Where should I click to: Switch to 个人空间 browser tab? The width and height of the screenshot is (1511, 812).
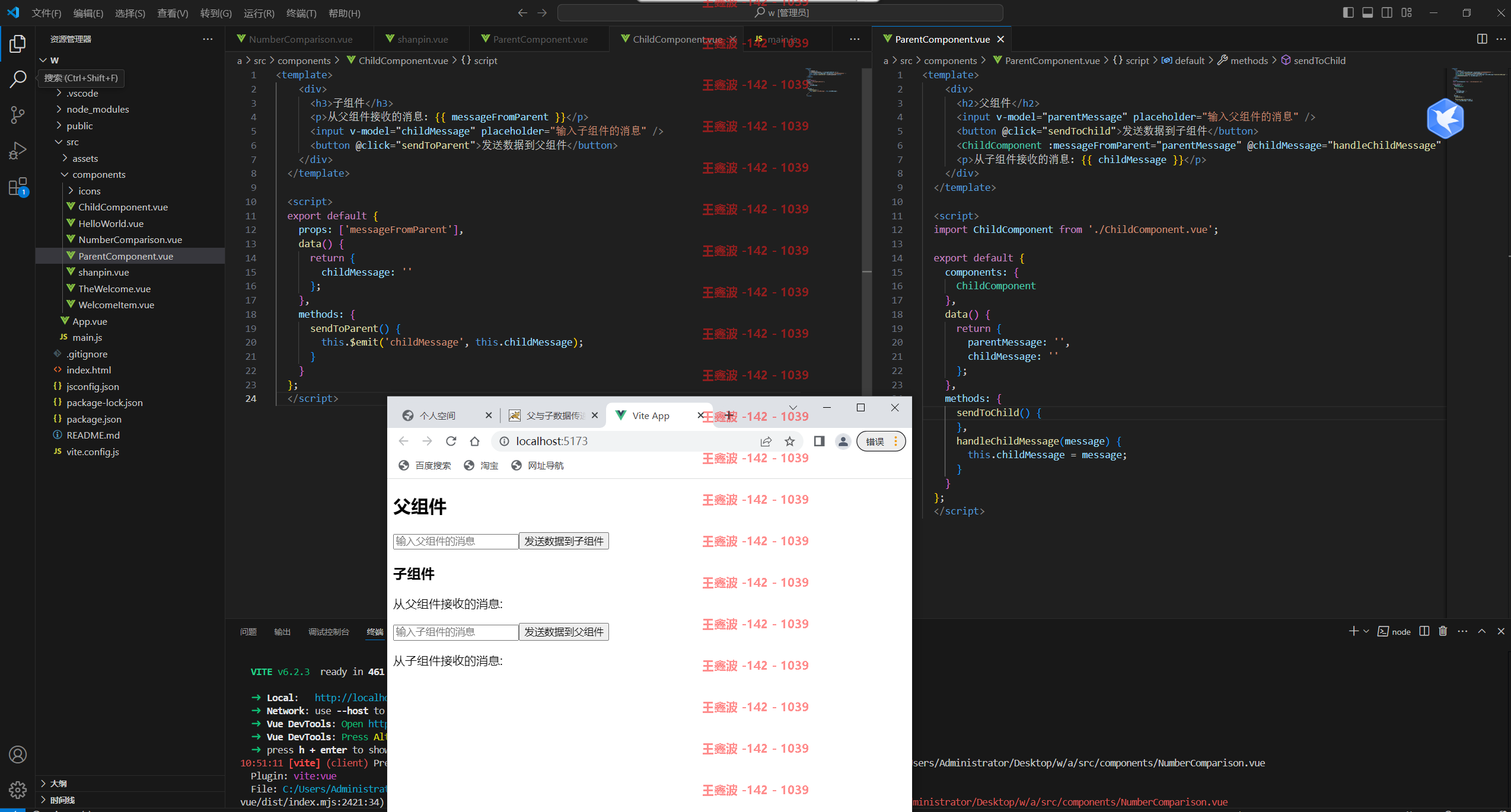point(446,415)
